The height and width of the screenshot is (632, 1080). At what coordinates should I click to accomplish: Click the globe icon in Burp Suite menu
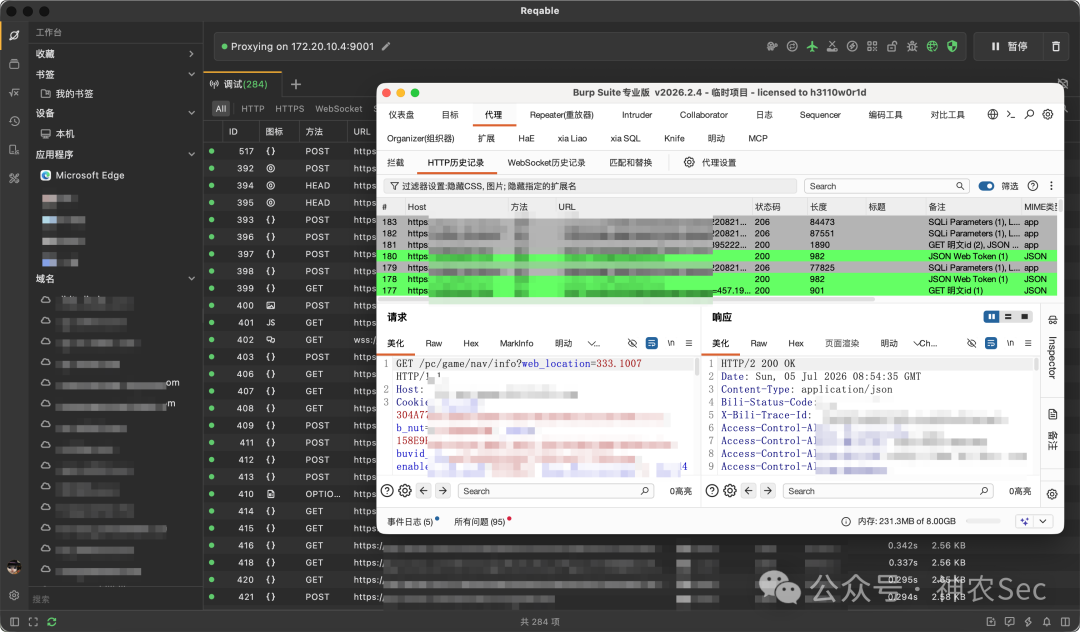tap(993, 114)
